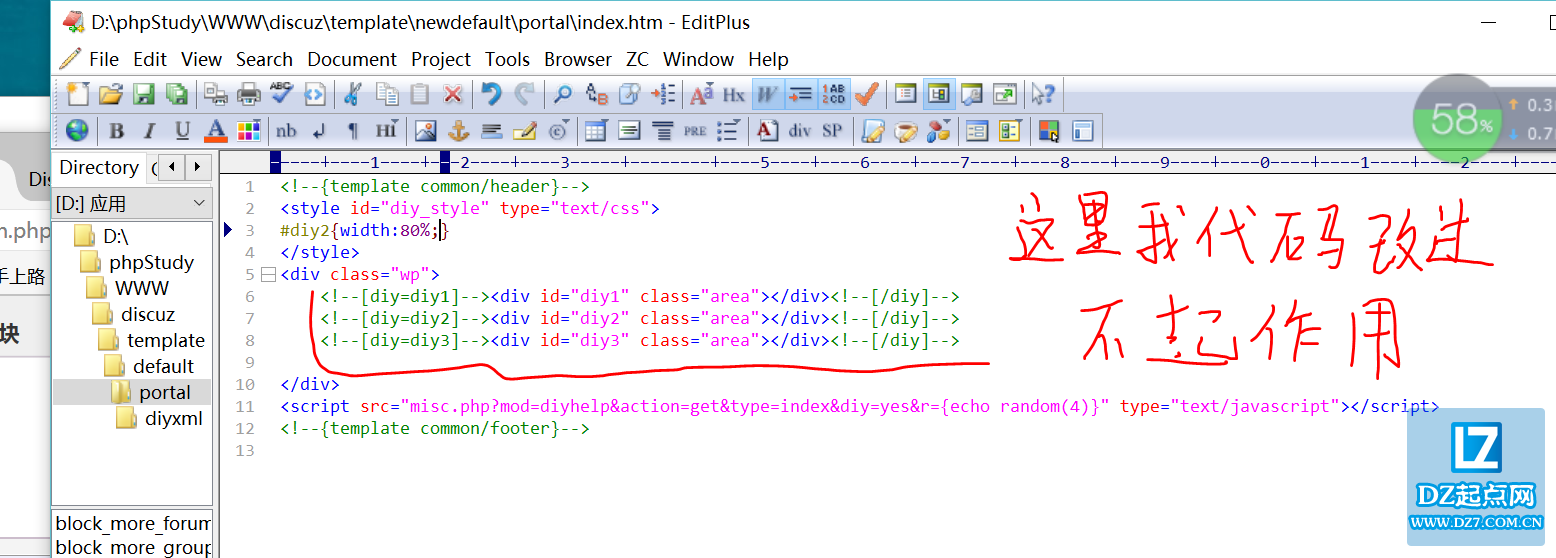
Task: Open the list tag dropdown
Action: pos(728,130)
